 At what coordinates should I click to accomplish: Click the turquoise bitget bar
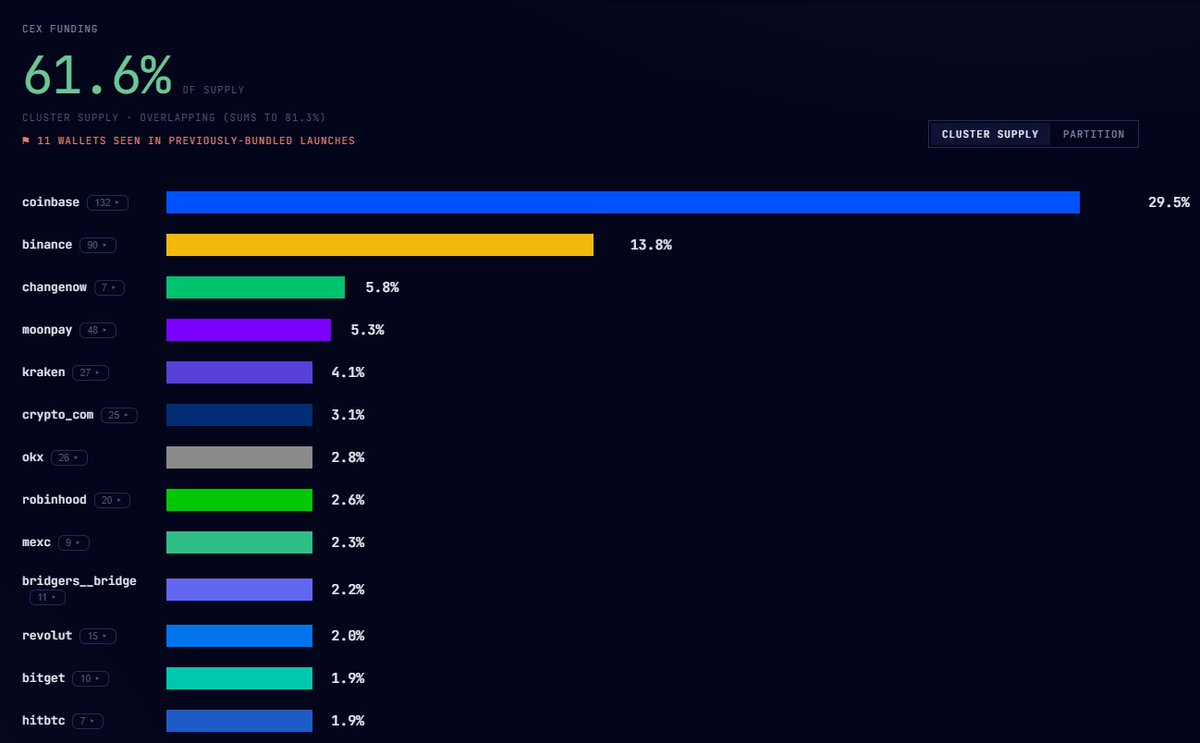pyautogui.click(x=239, y=678)
